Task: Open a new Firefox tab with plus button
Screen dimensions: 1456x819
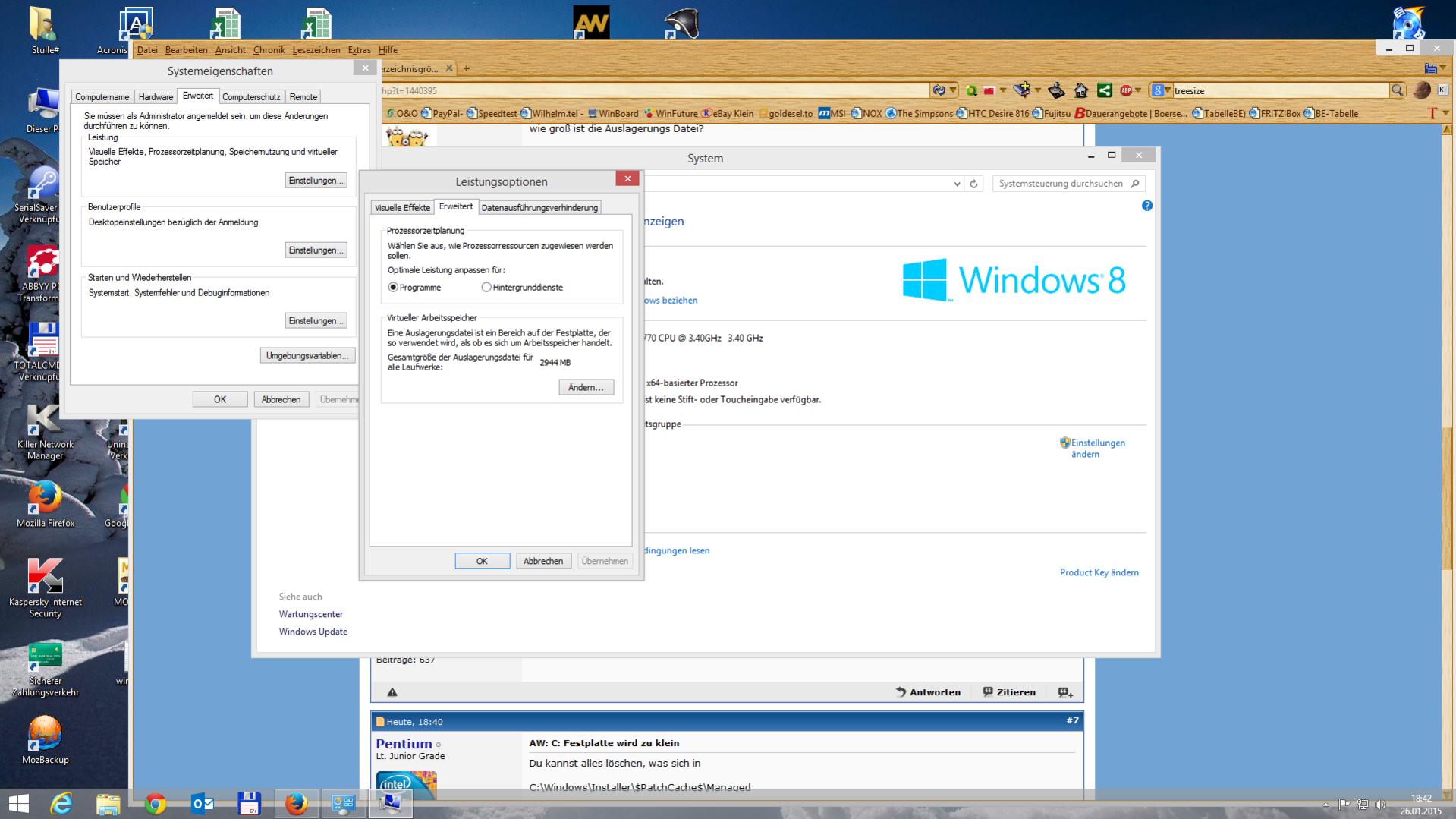Action: point(467,68)
